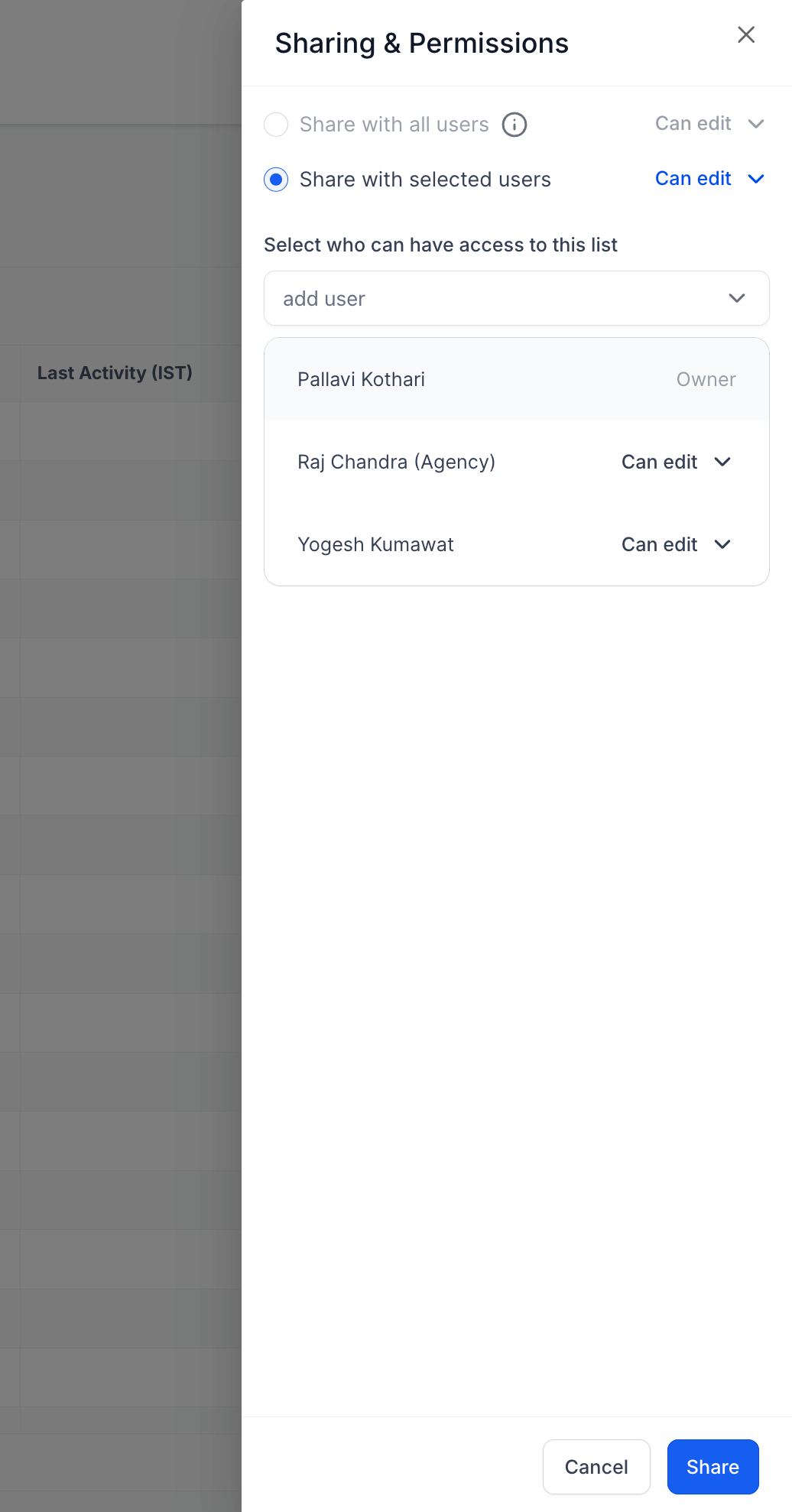Click the info icon beside Share with all users
The height and width of the screenshot is (1512, 792).
514,125
